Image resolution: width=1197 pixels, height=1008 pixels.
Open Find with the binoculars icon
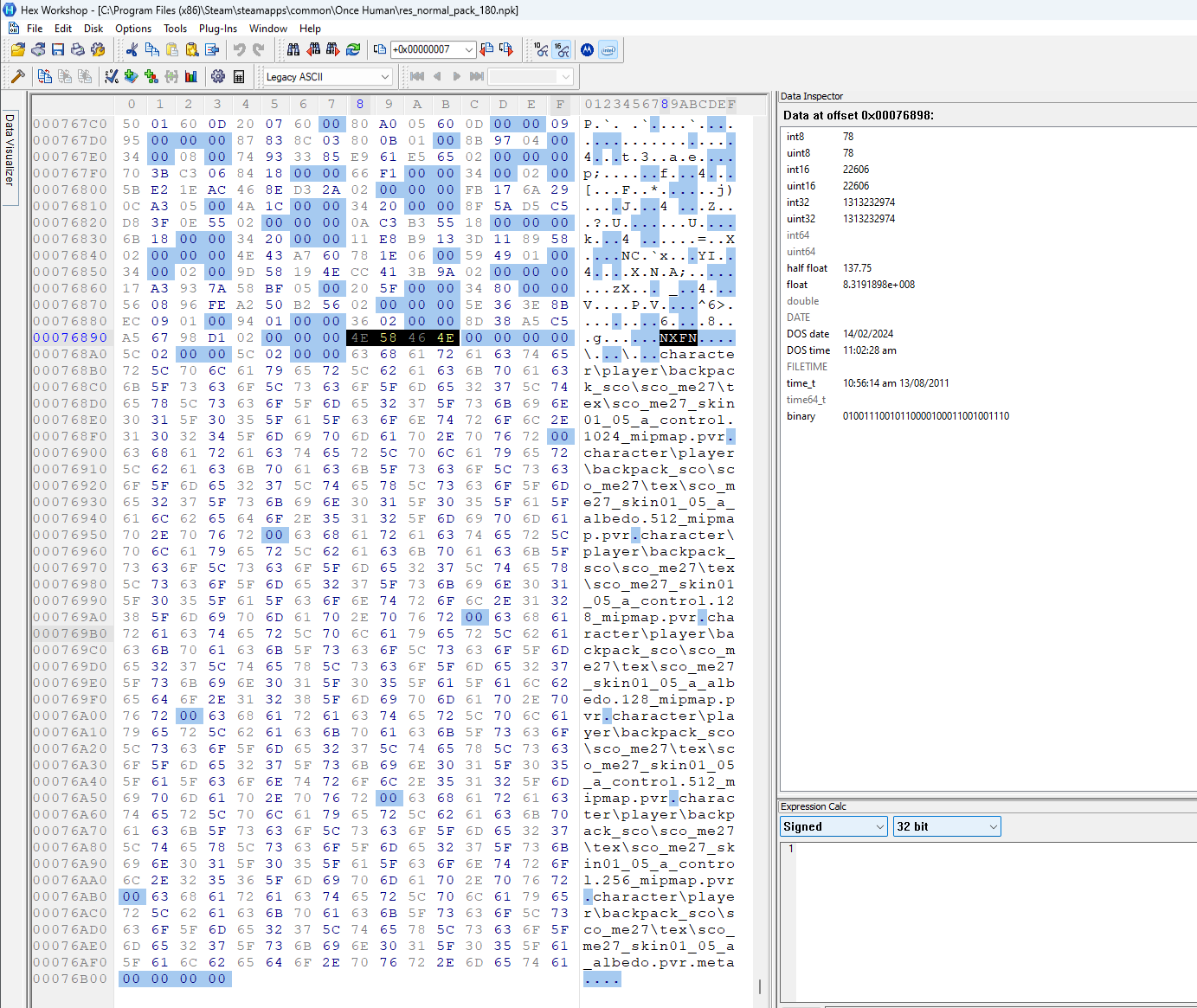click(x=293, y=49)
